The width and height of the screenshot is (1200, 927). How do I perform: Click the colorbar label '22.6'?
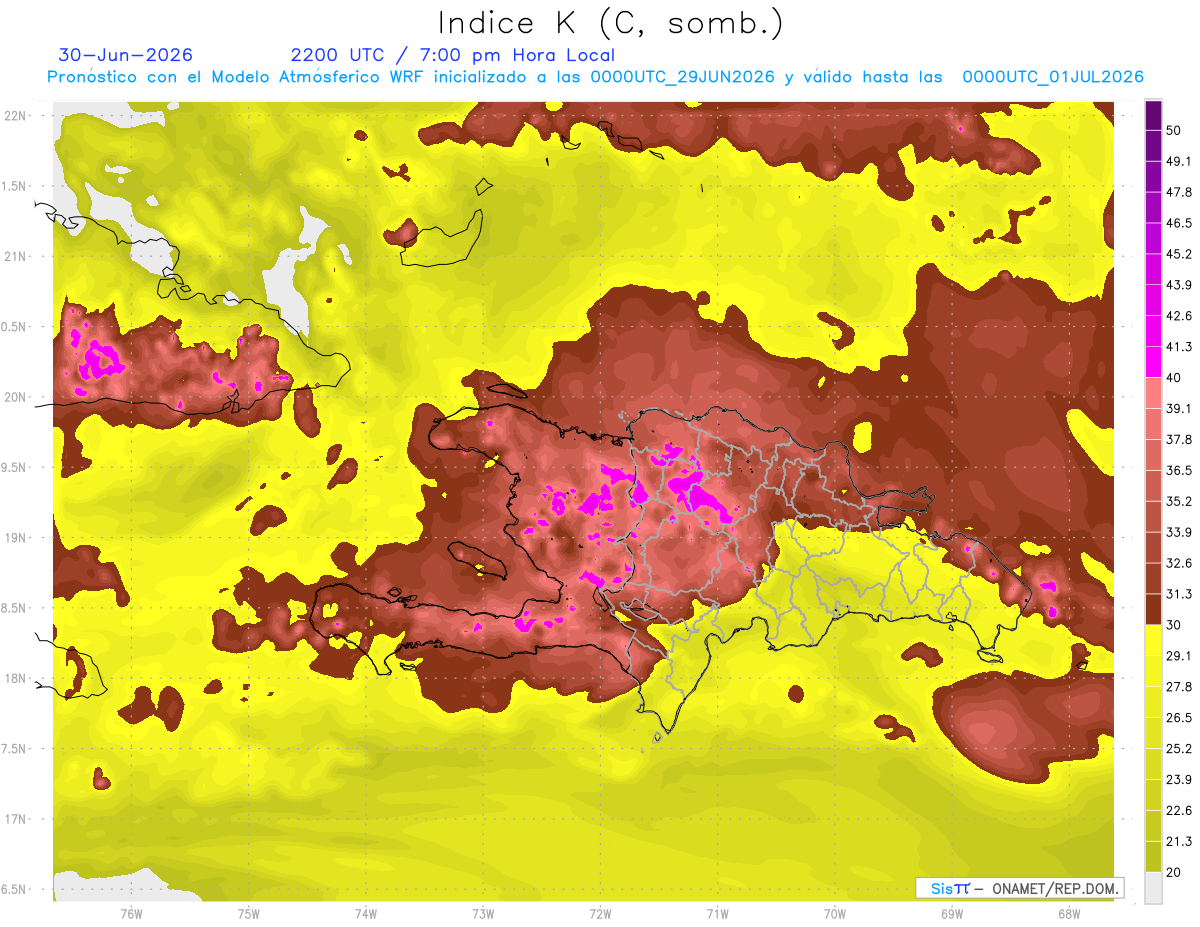[x=1178, y=811]
